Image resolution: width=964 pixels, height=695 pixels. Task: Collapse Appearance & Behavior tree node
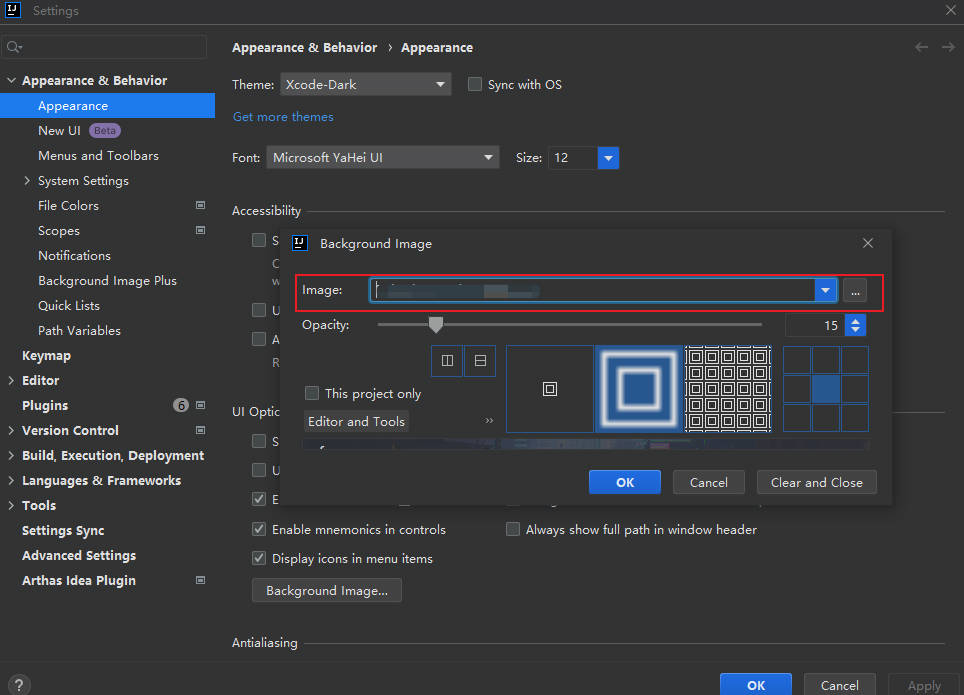coord(11,81)
